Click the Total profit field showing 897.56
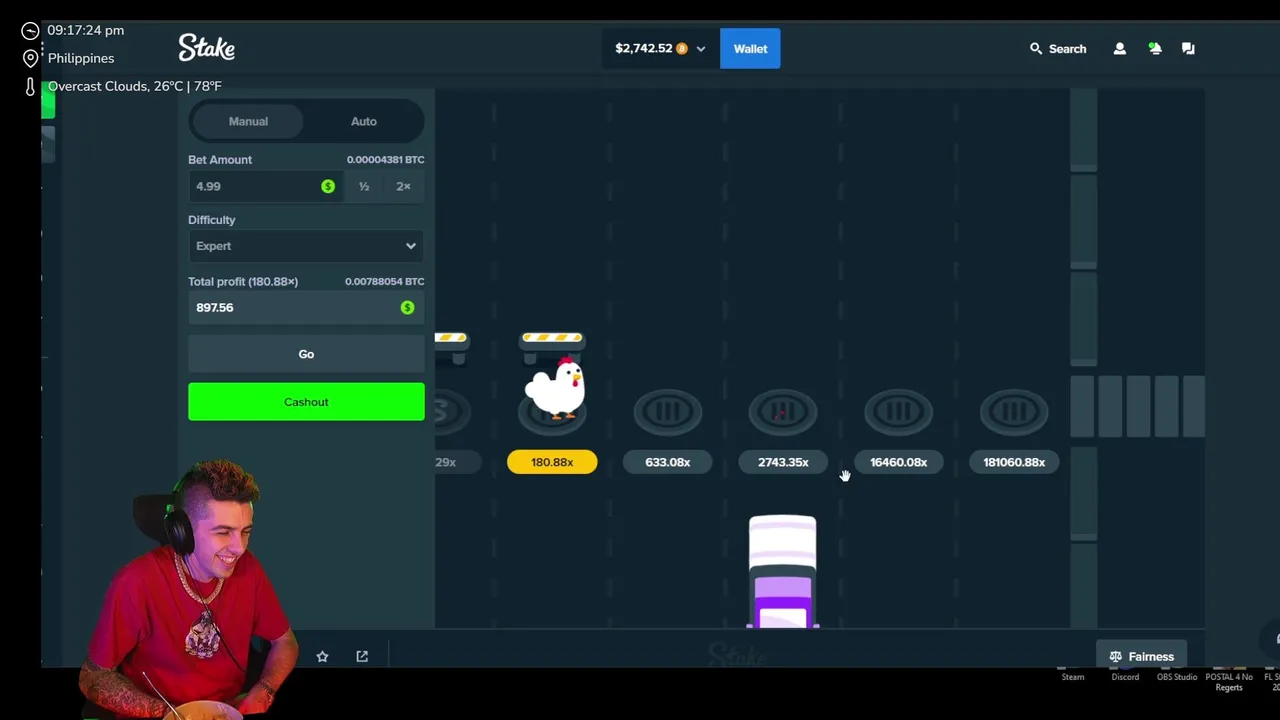Viewport: 1280px width, 720px height. (306, 307)
